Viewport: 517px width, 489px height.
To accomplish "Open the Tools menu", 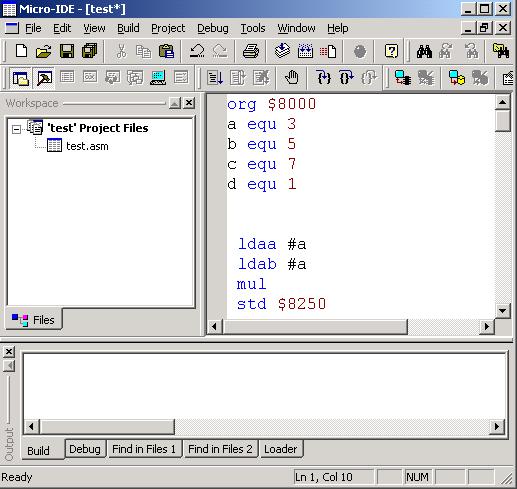I will tap(253, 28).
